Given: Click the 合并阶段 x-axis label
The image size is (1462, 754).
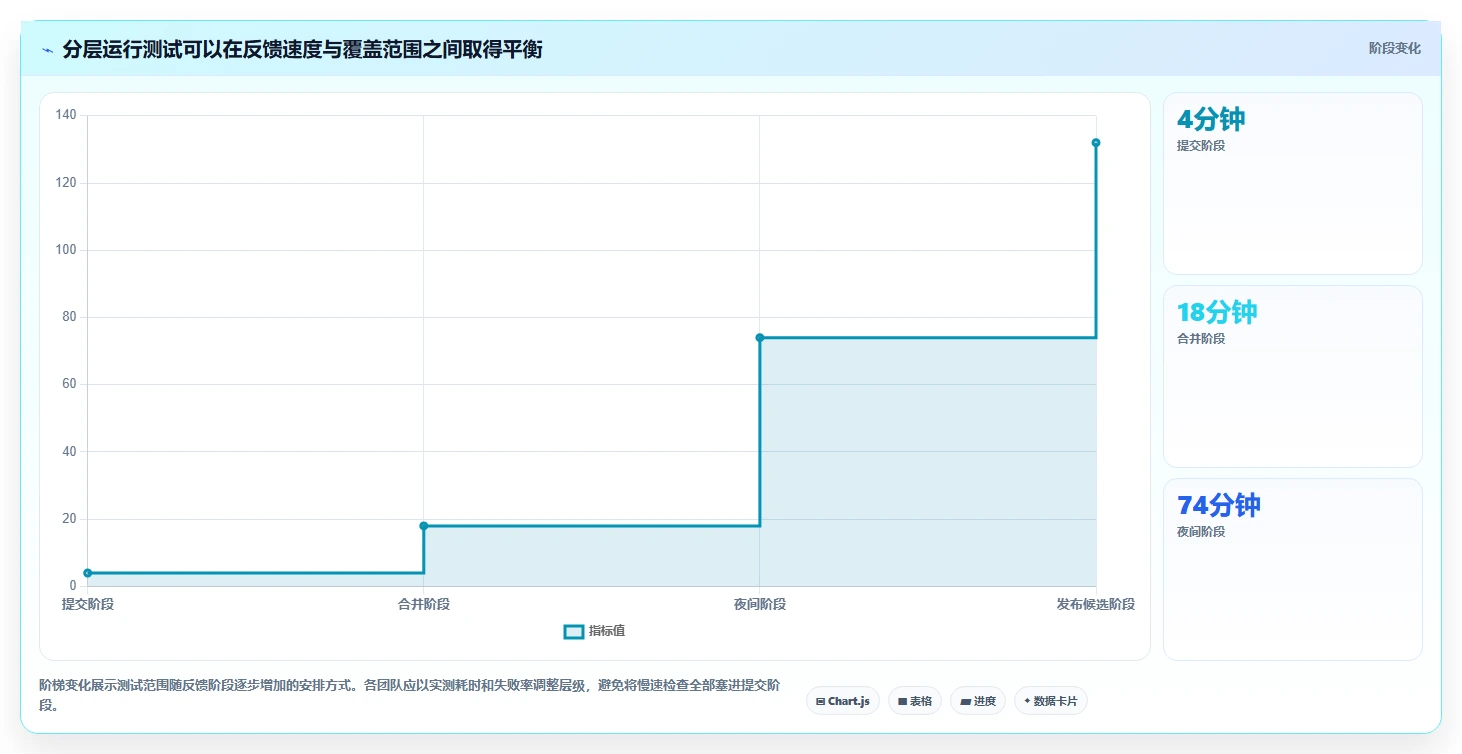Looking at the screenshot, I should tap(424, 604).
